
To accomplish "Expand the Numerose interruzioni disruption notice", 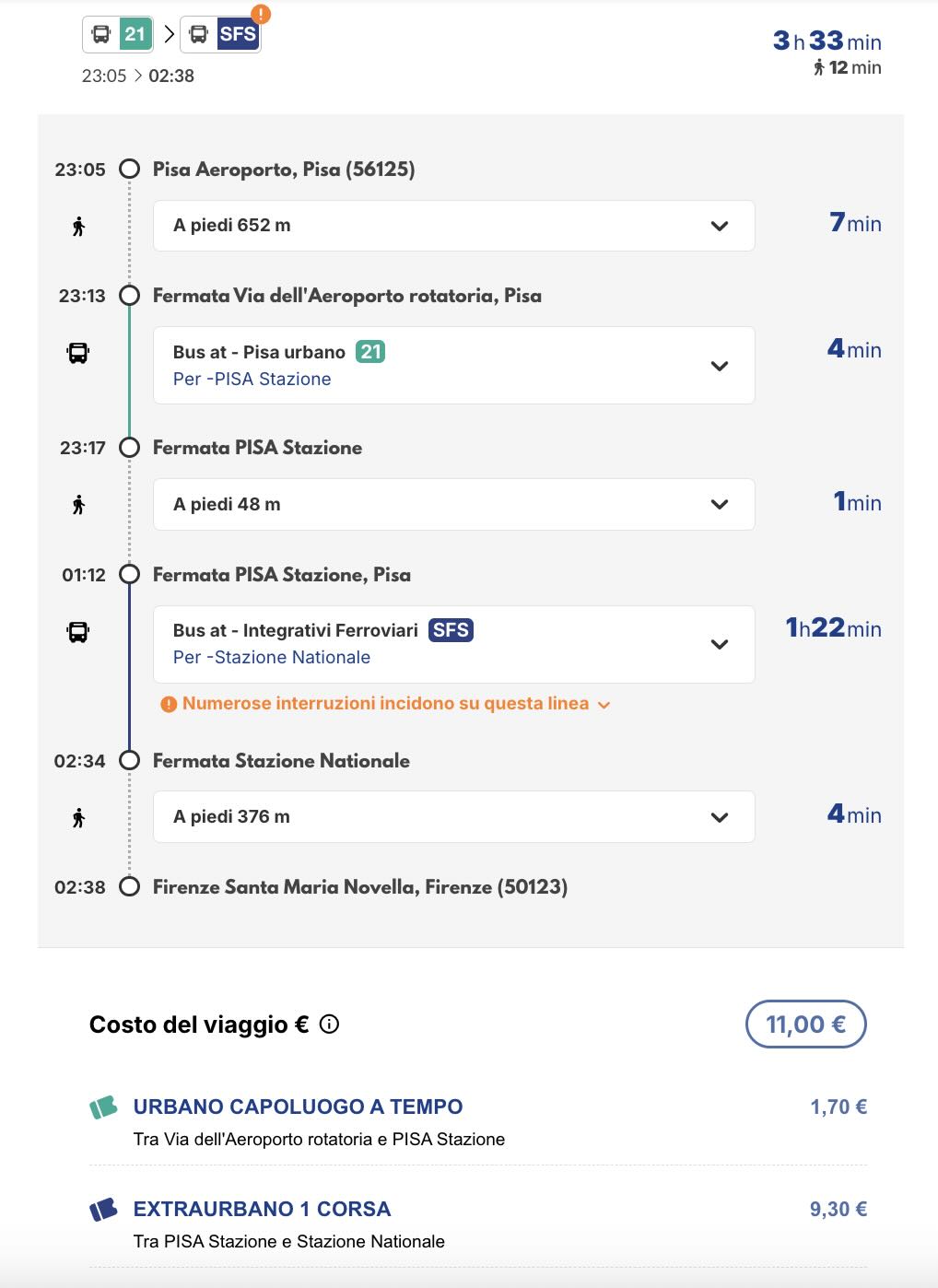I will (604, 705).
